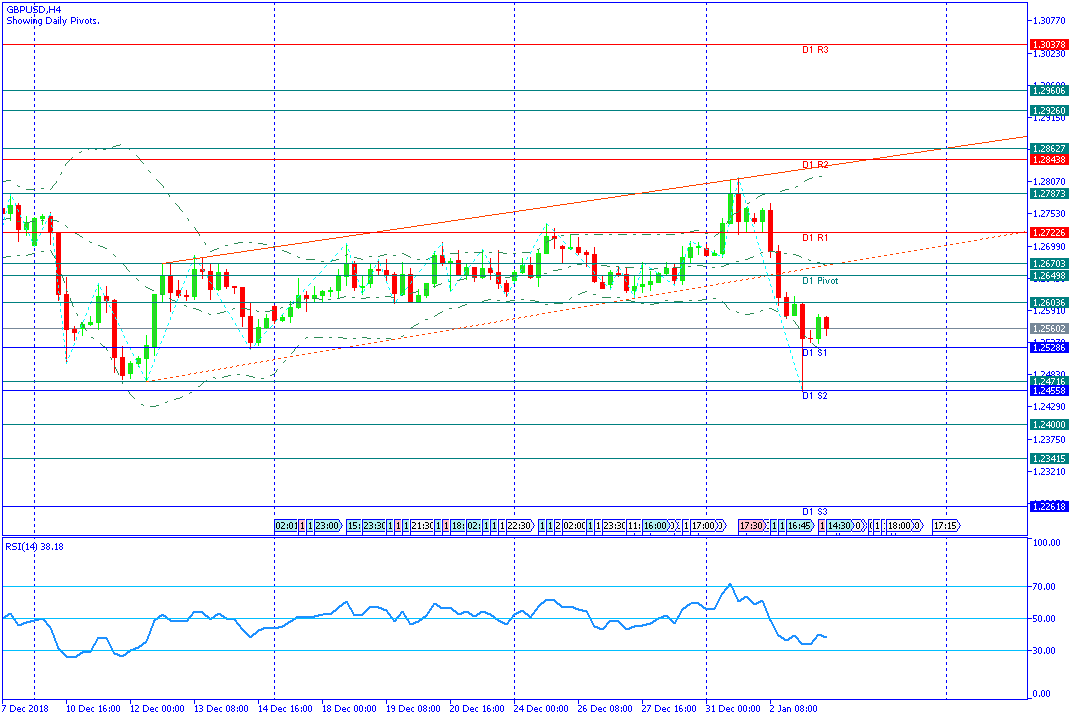The image size is (1080, 720).
Task: Click the blue 1.25286 price tag
Action: click(x=1048, y=348)
